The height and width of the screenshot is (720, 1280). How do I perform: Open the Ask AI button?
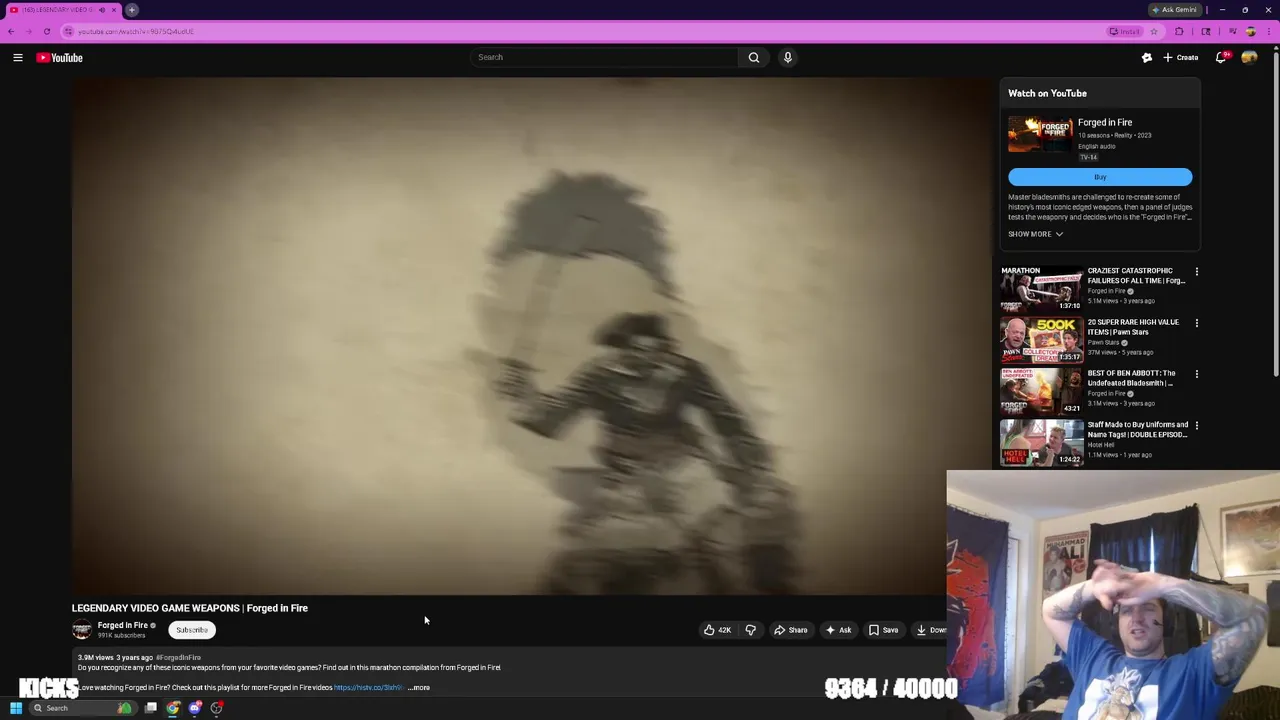[x=838, y=630]
